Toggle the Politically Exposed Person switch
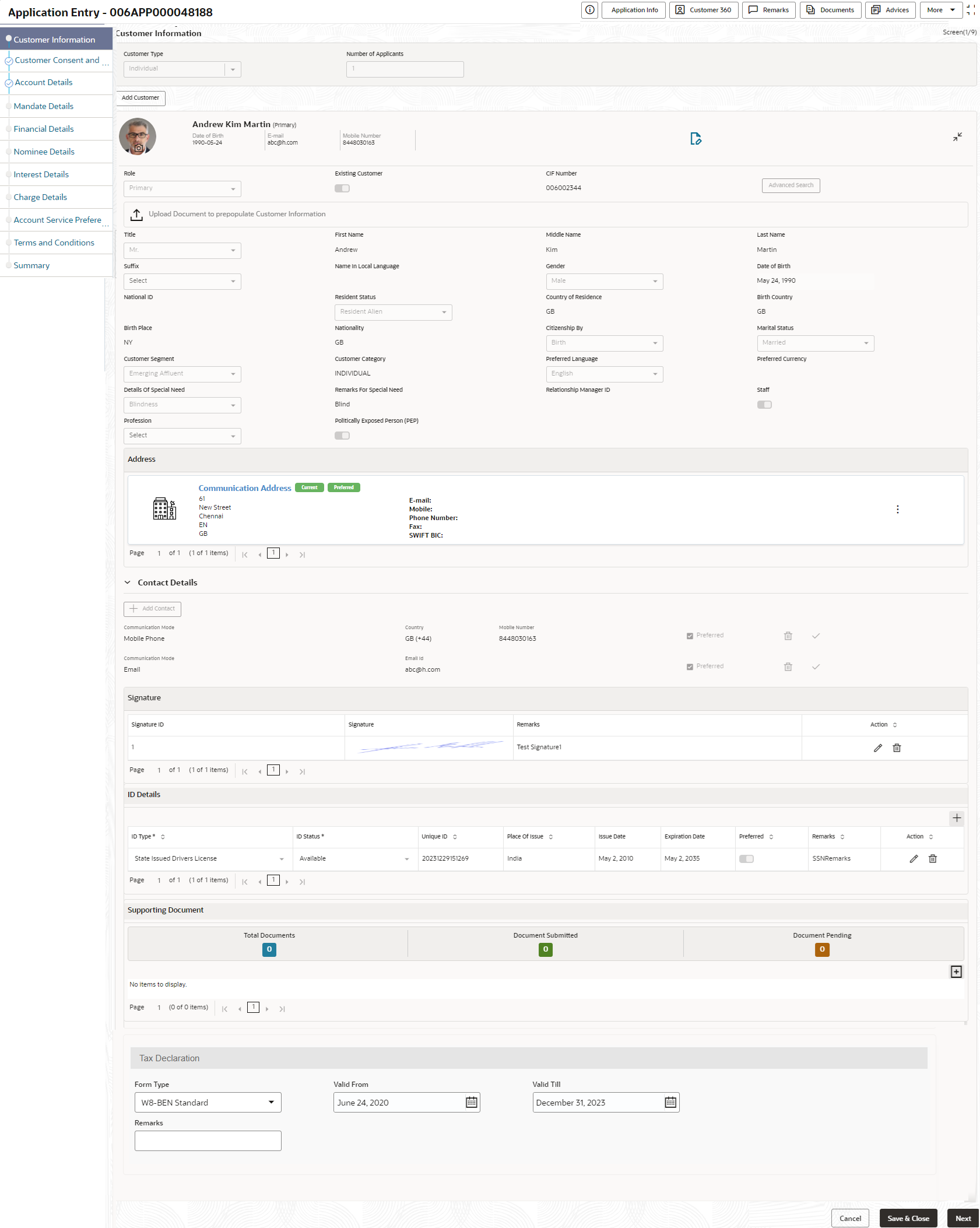This screenshot has width=980, height=1228. (x=342, y=436)
